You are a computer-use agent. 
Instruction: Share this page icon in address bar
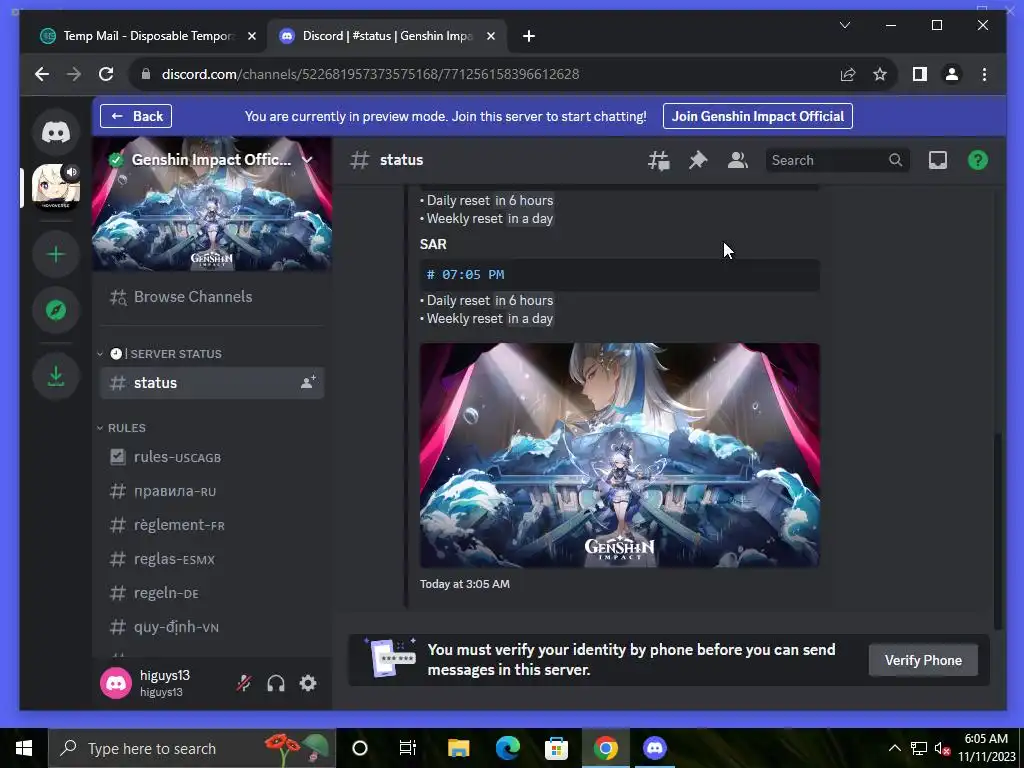coord(848,74)
